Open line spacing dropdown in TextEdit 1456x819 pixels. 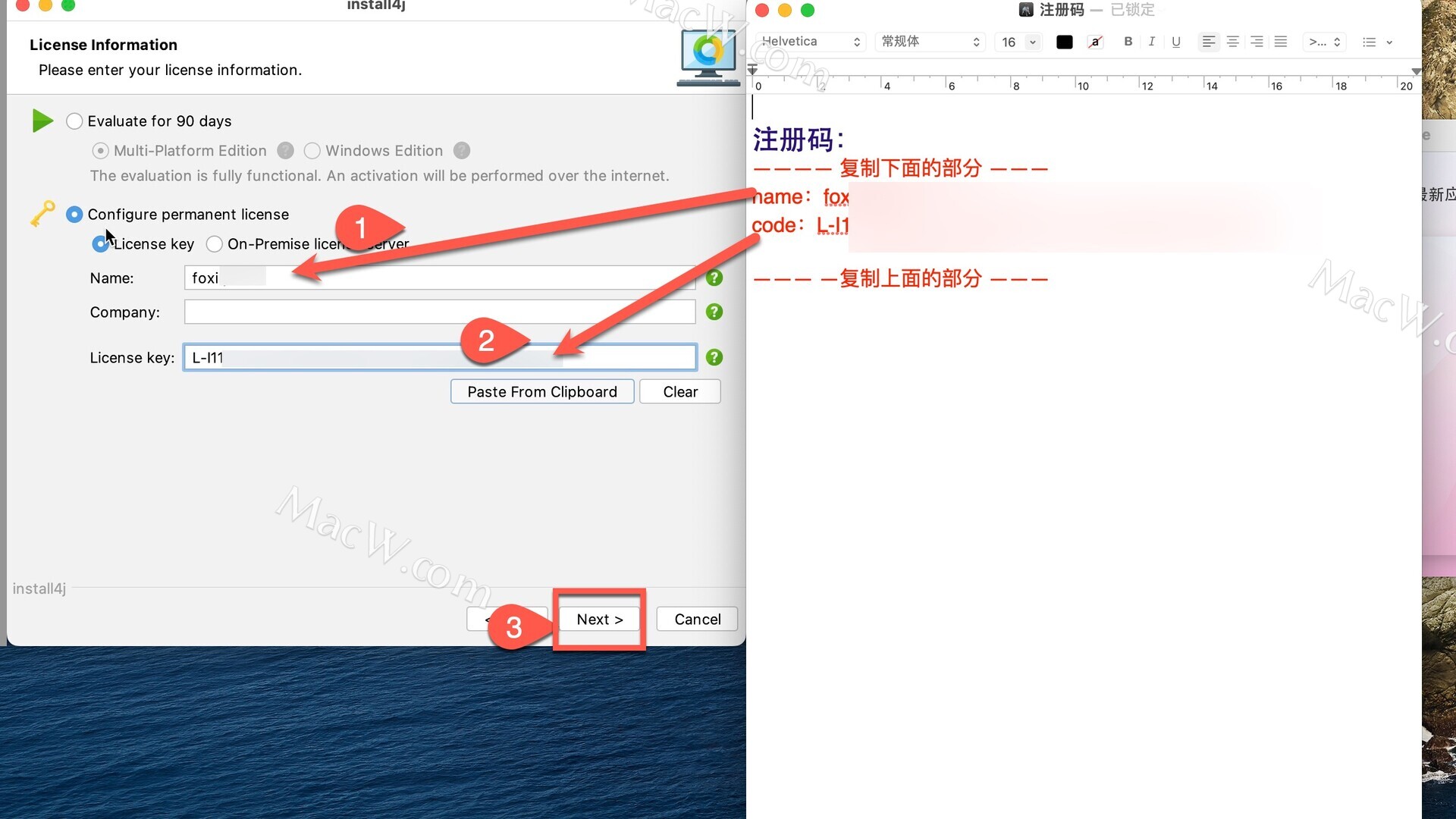(x=1324, y=42)
